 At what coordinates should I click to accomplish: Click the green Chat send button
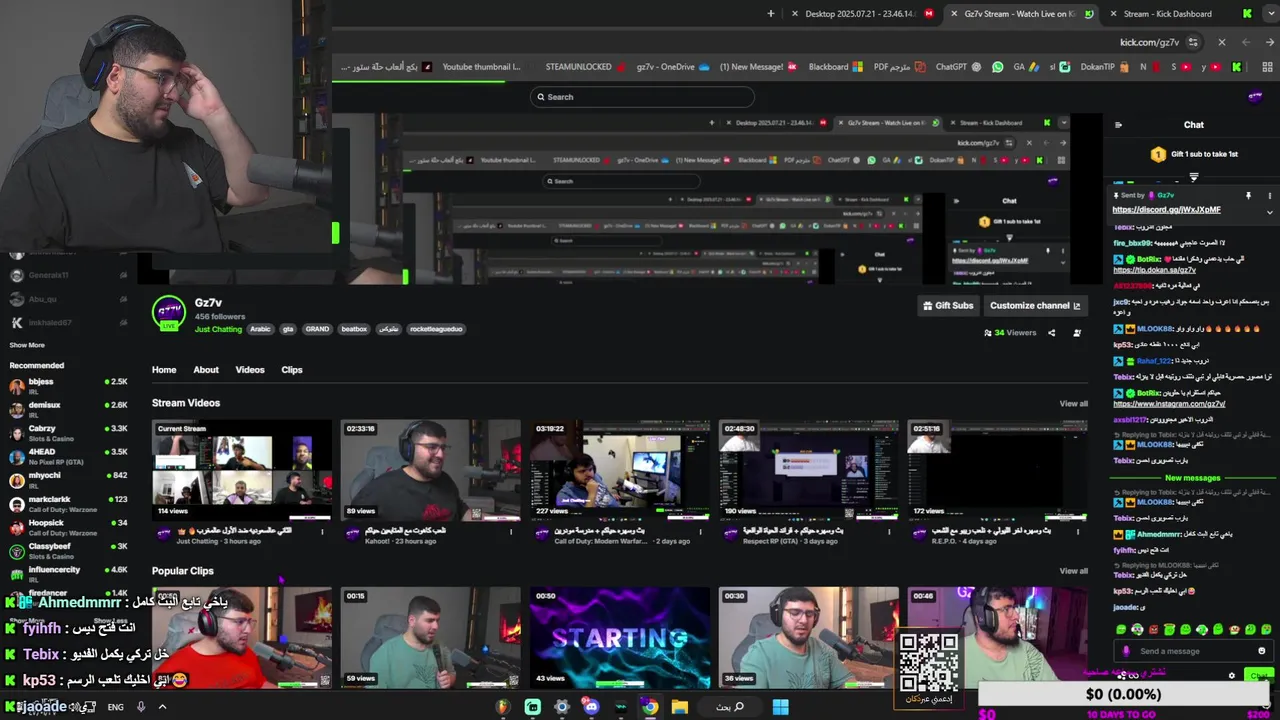click(1260, 676)
